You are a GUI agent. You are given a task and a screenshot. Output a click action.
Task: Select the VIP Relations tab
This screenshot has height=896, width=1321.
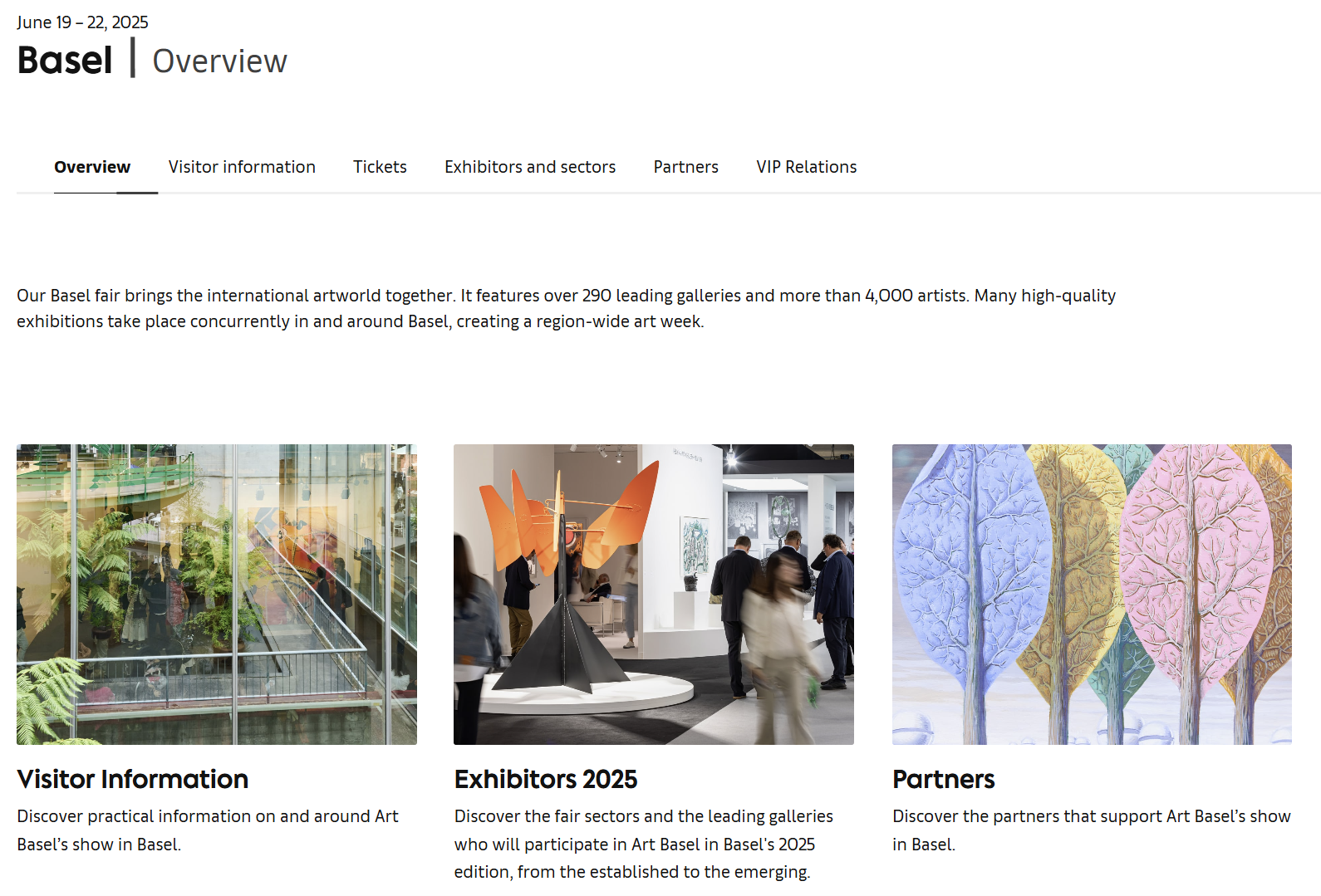[806, 167]
